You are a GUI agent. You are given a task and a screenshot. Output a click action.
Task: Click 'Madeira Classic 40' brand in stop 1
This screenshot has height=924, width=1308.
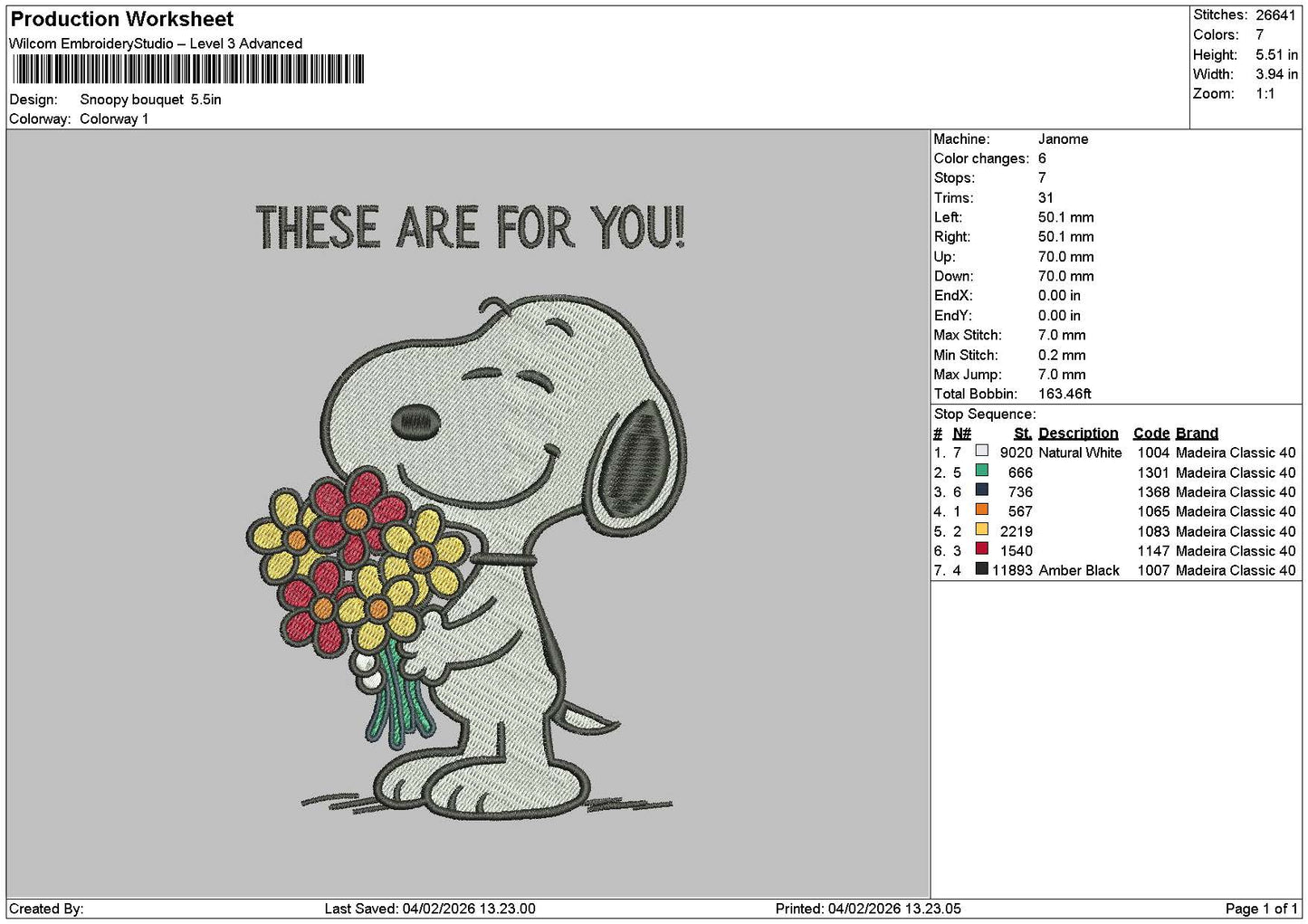[x=1236, y=452]
